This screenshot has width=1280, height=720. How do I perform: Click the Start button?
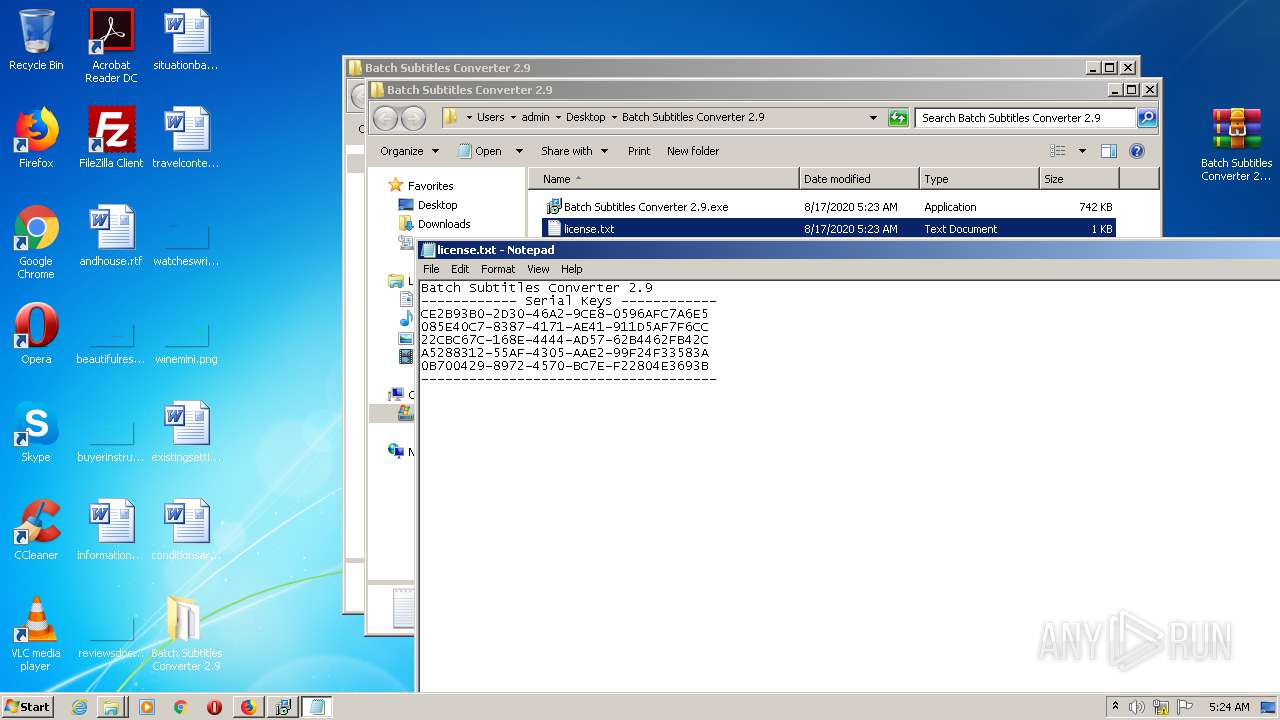click(x=28, y=707)
